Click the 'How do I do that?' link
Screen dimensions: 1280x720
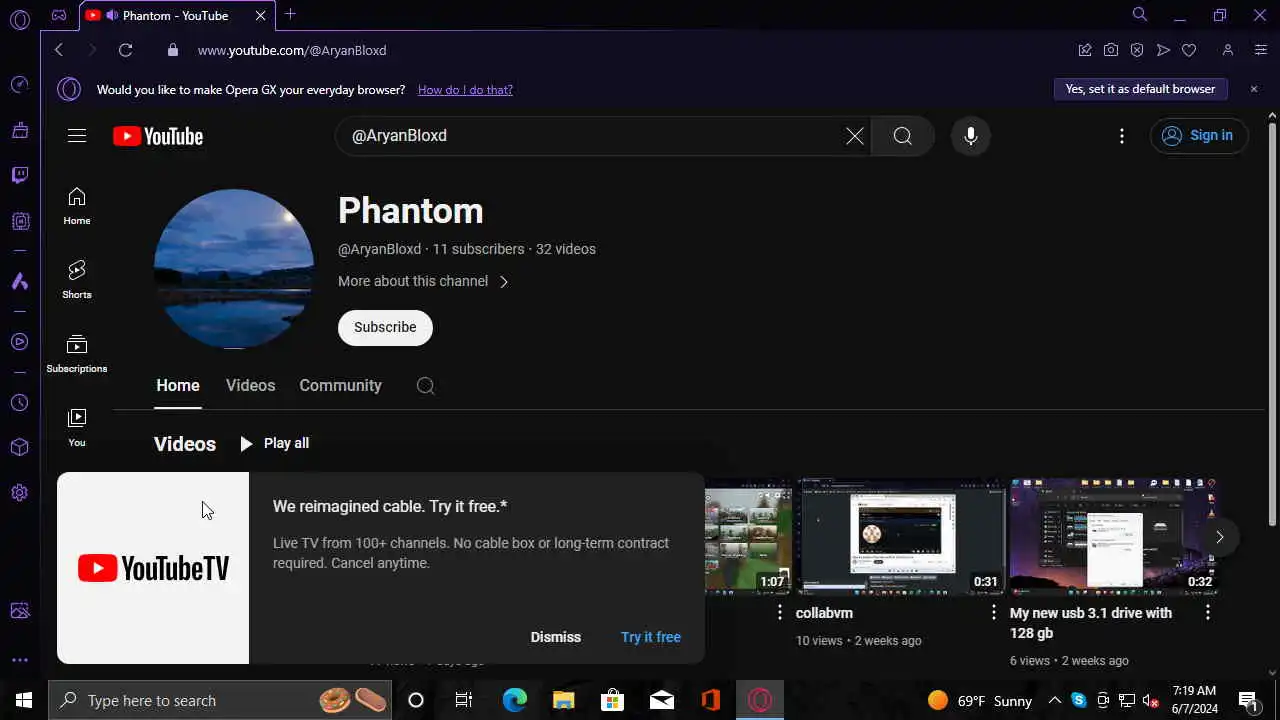pos(465,90)
